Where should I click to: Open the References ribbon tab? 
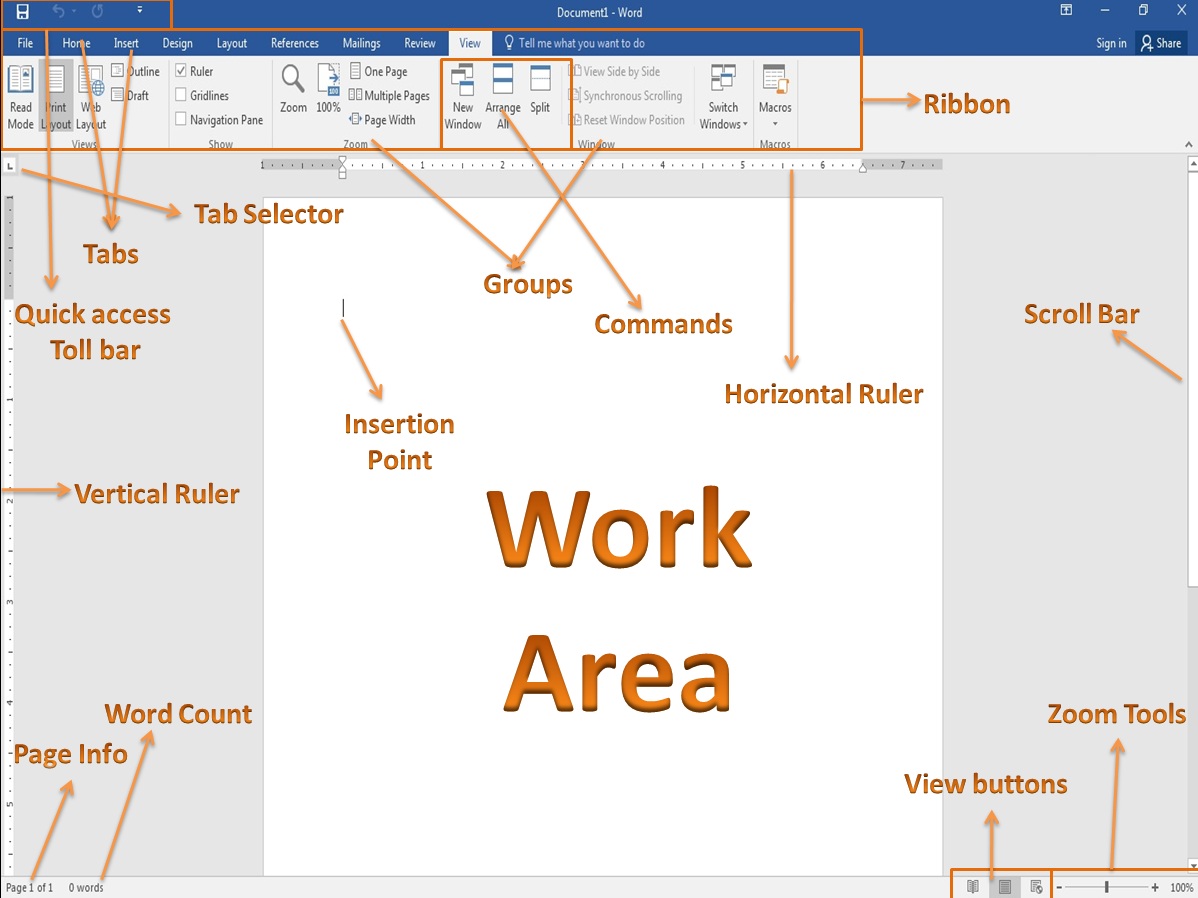click(294, 43)
